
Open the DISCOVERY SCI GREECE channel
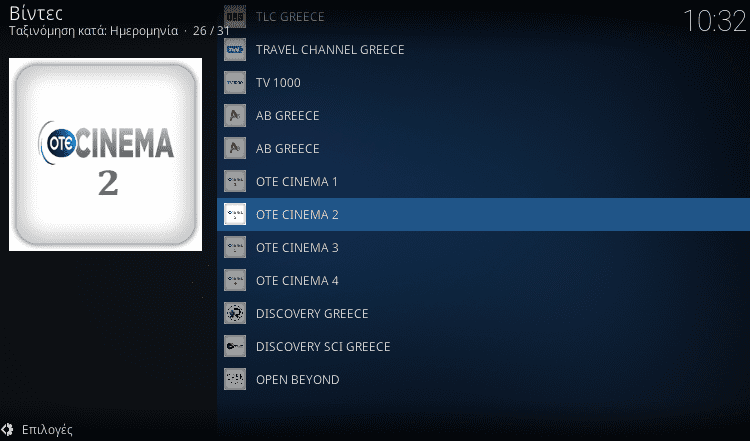click(484, 346)
